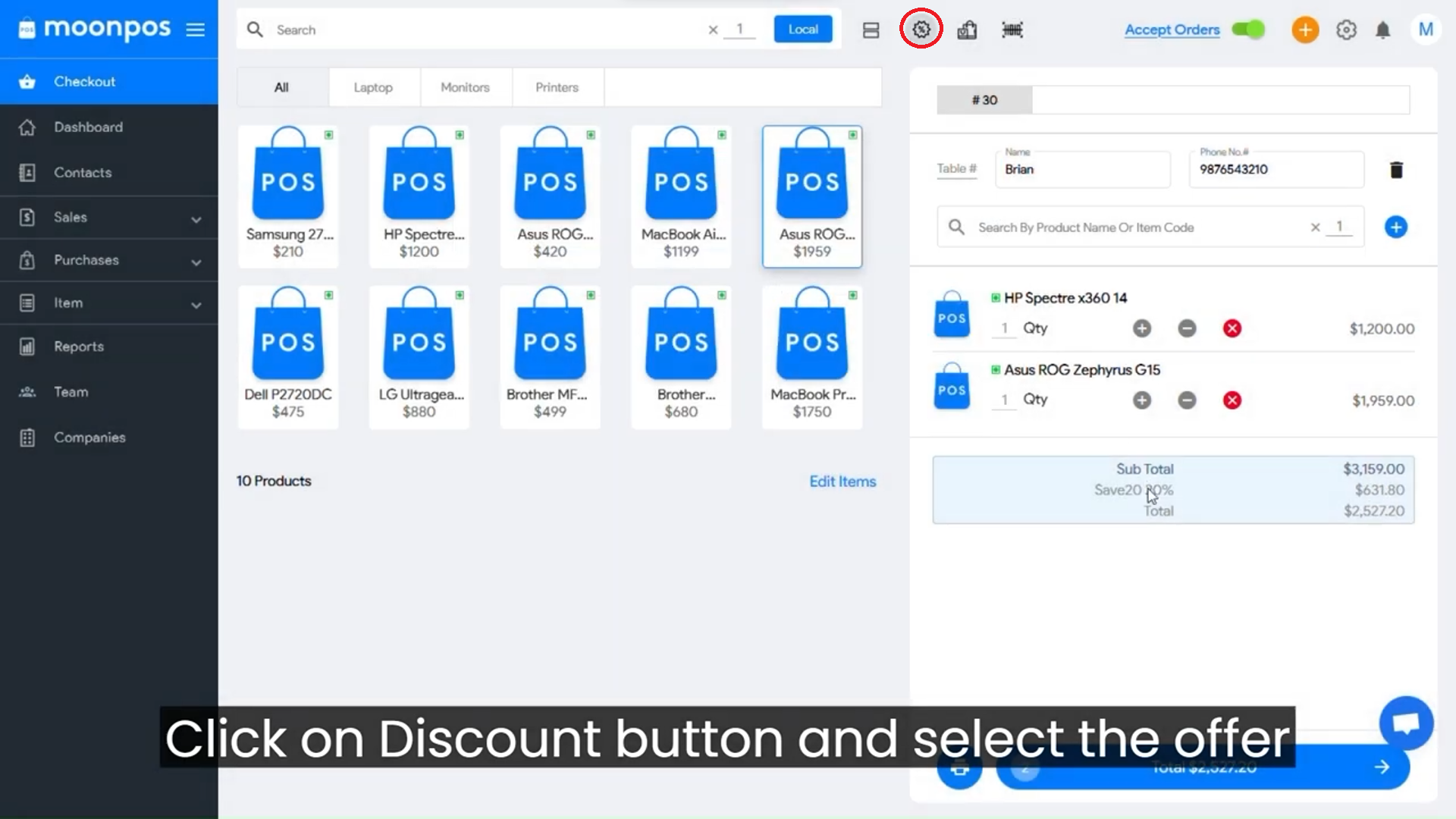
Task: Click HP Spectre quantity value field
Action: pos(1005,328)
